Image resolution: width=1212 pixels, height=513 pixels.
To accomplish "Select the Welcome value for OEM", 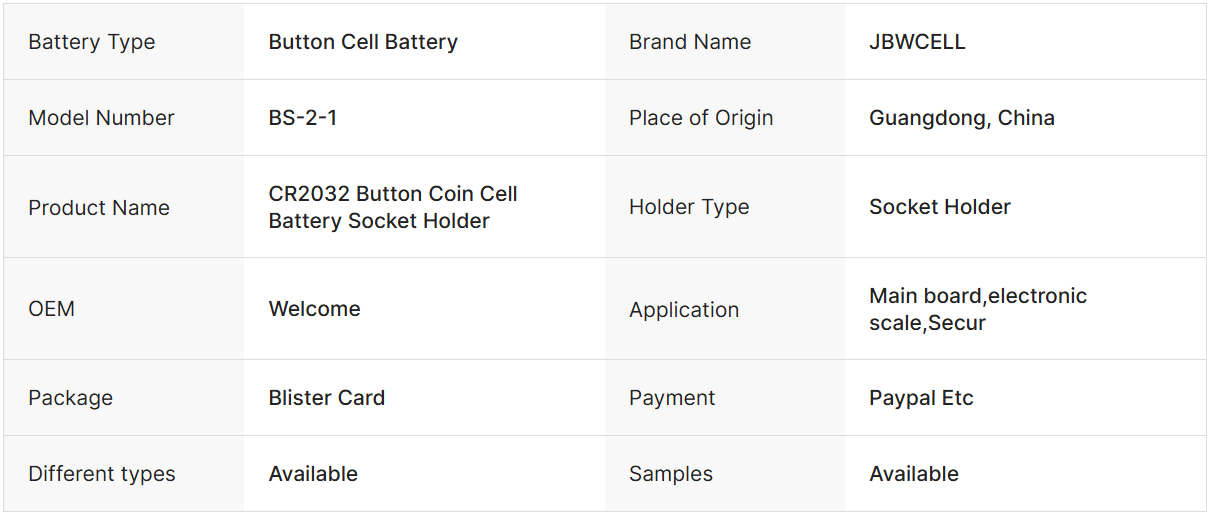I will 314,309.
